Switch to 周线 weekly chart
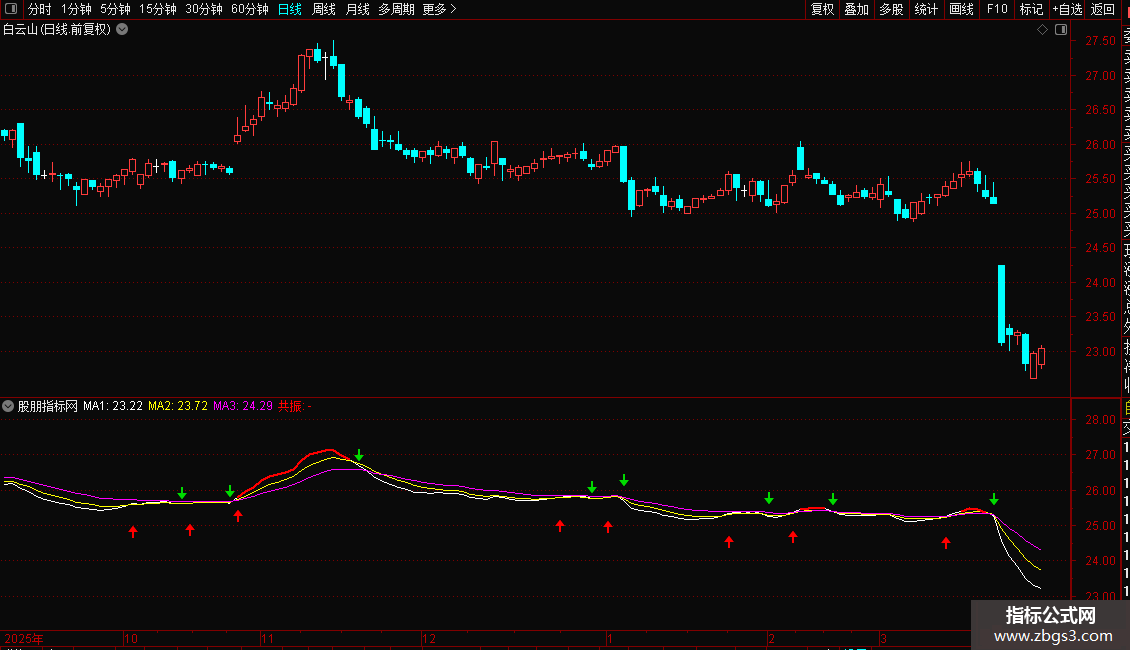The height and width of the screenshot is (650, 1130). pyautogui.click(x=324, y=9)
